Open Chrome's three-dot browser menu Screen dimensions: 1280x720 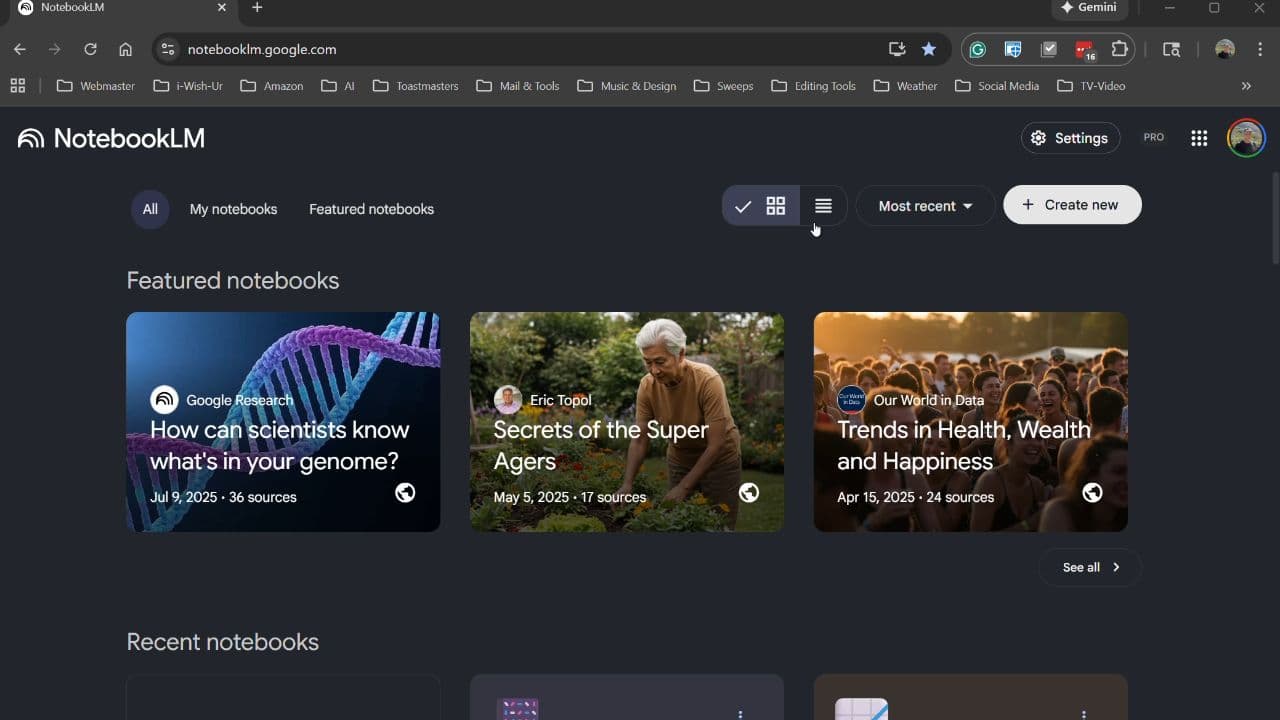tap(1259, 49)
